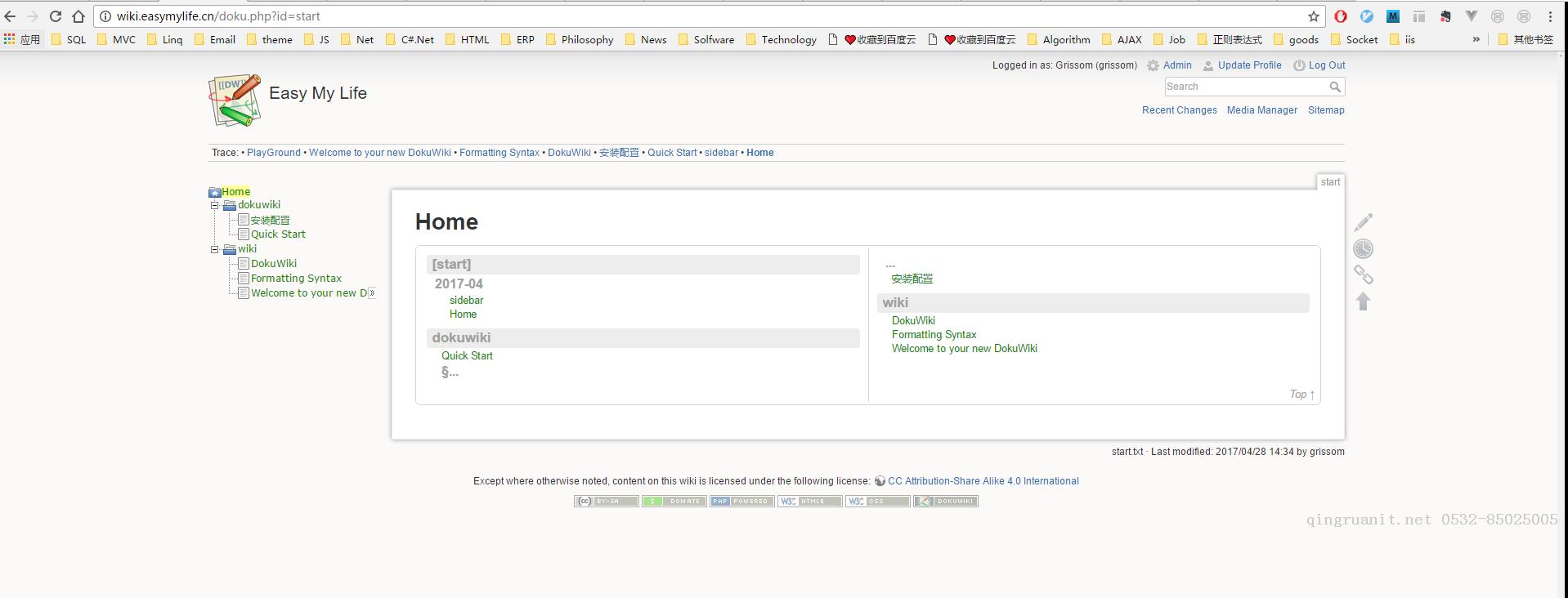The width and height of the screenshot is (1568, 598).
Task: Open the MVC bookmark folder
Action: [116, 39]
